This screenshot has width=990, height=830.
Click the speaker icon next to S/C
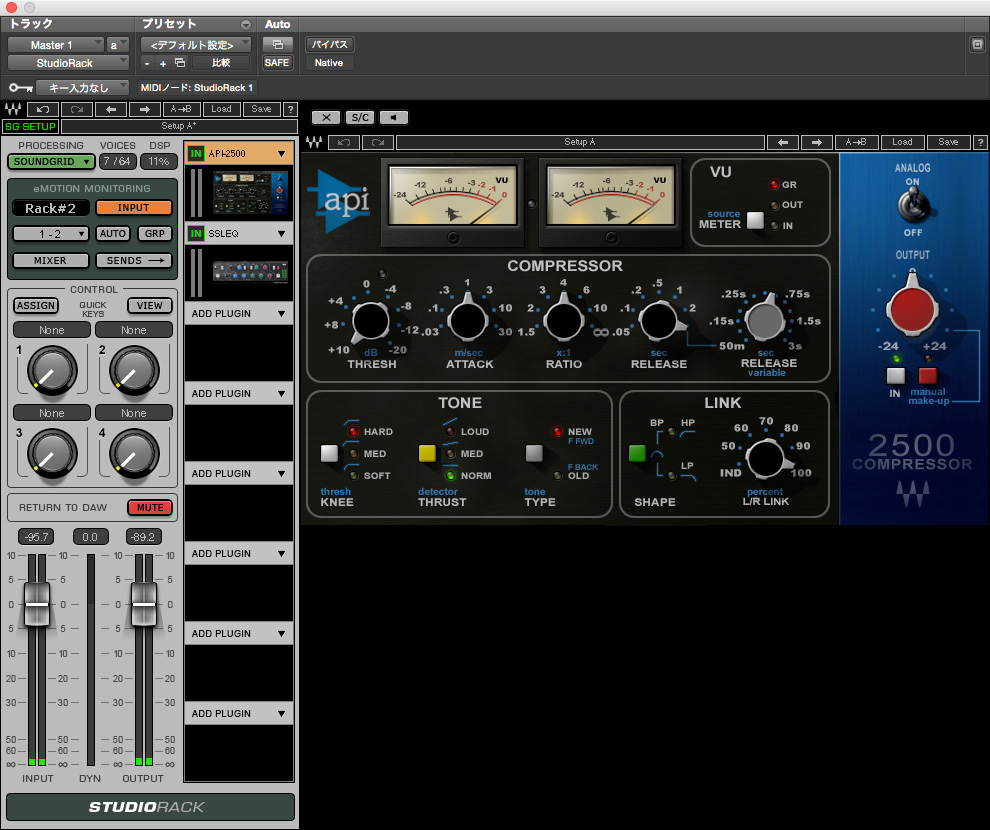393,117
